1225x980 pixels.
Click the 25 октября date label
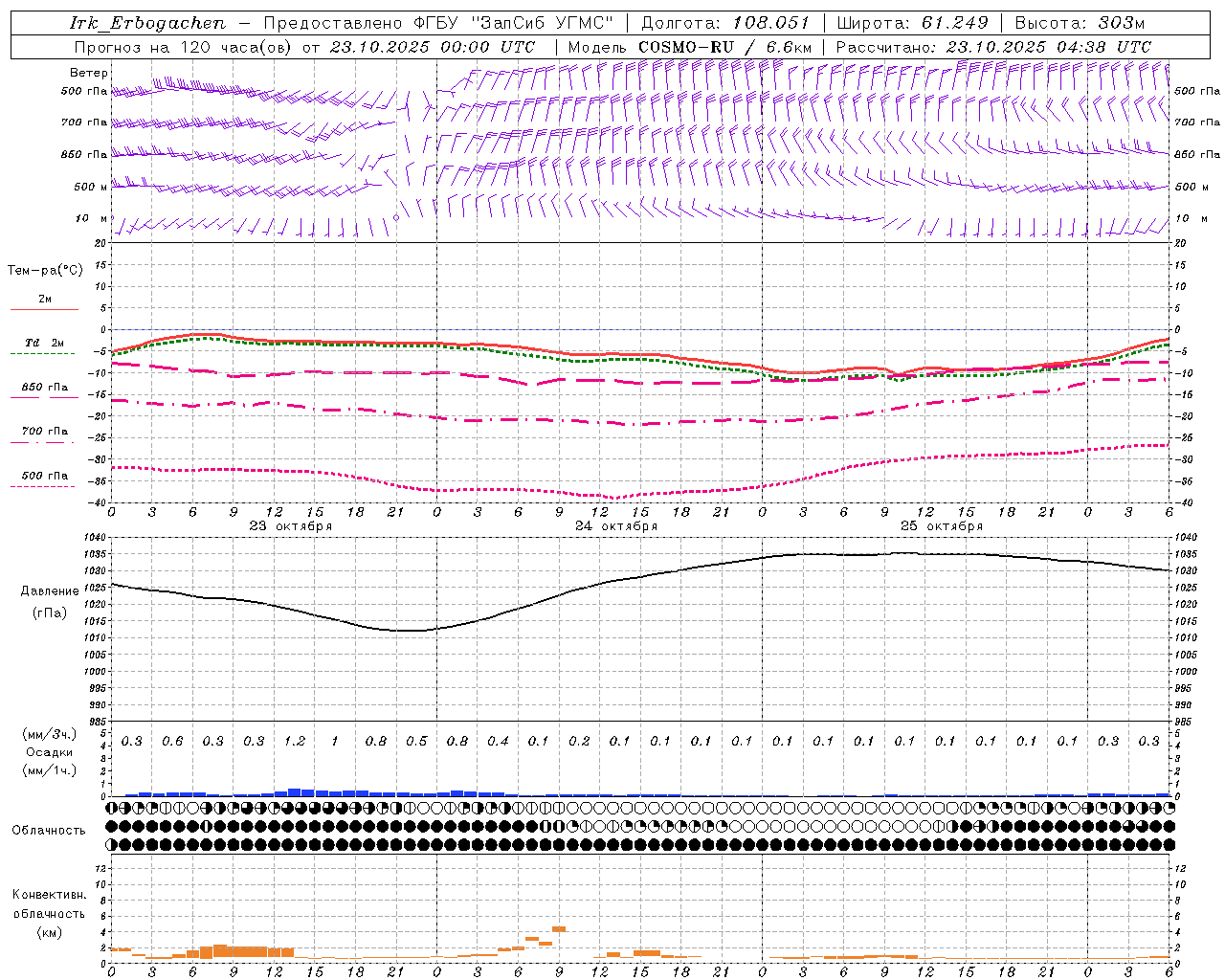[942, 526]
